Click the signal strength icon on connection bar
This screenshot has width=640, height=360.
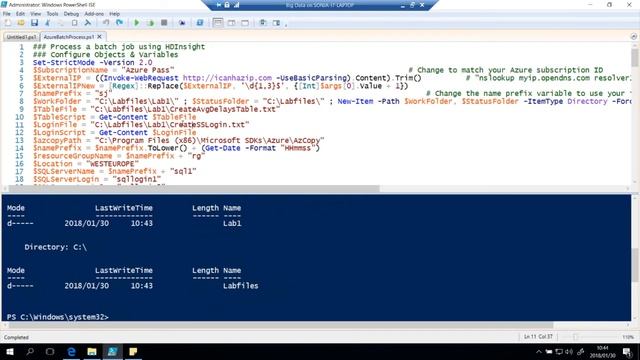236,5
